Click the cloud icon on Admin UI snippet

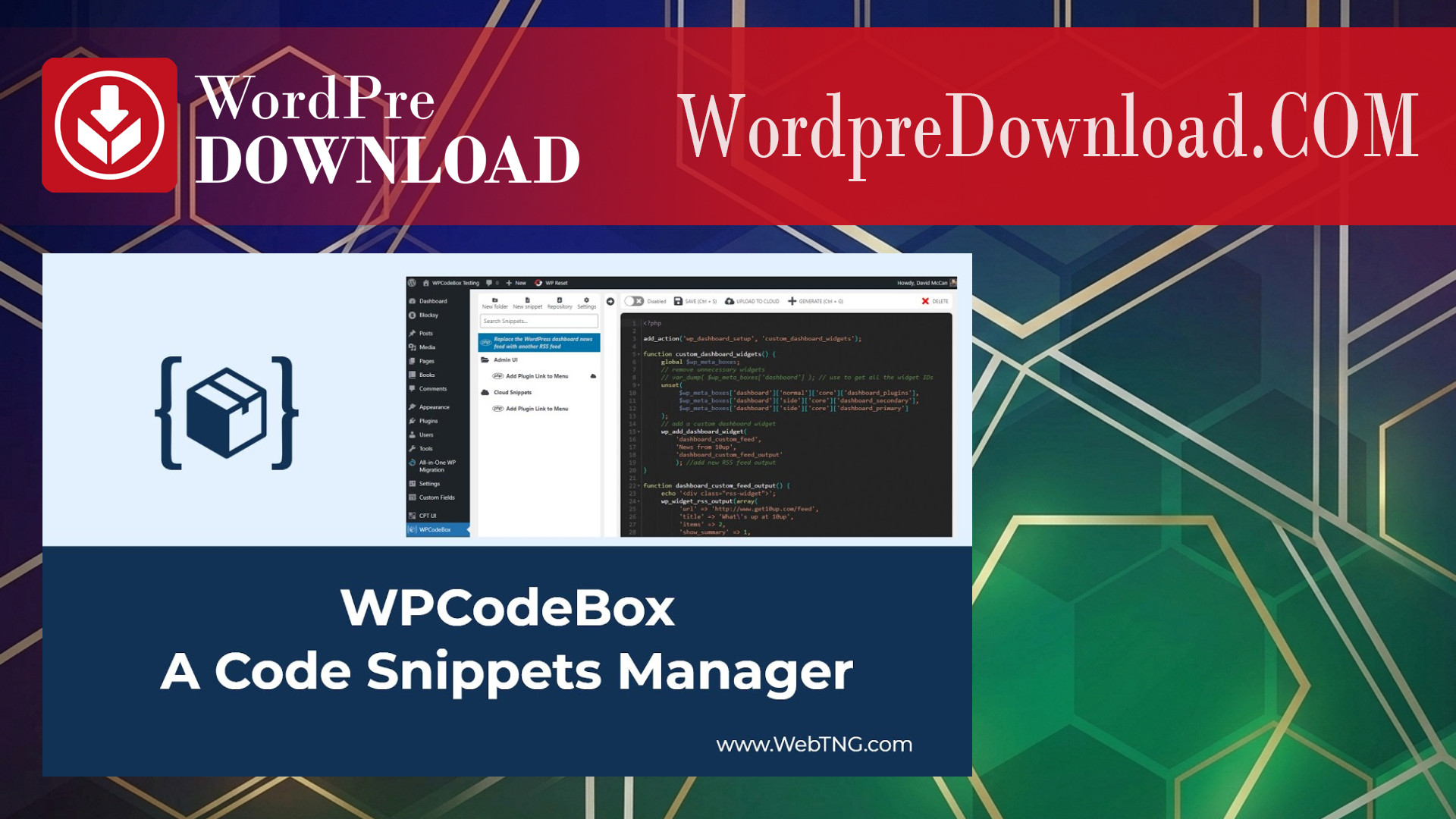[593, 376]
